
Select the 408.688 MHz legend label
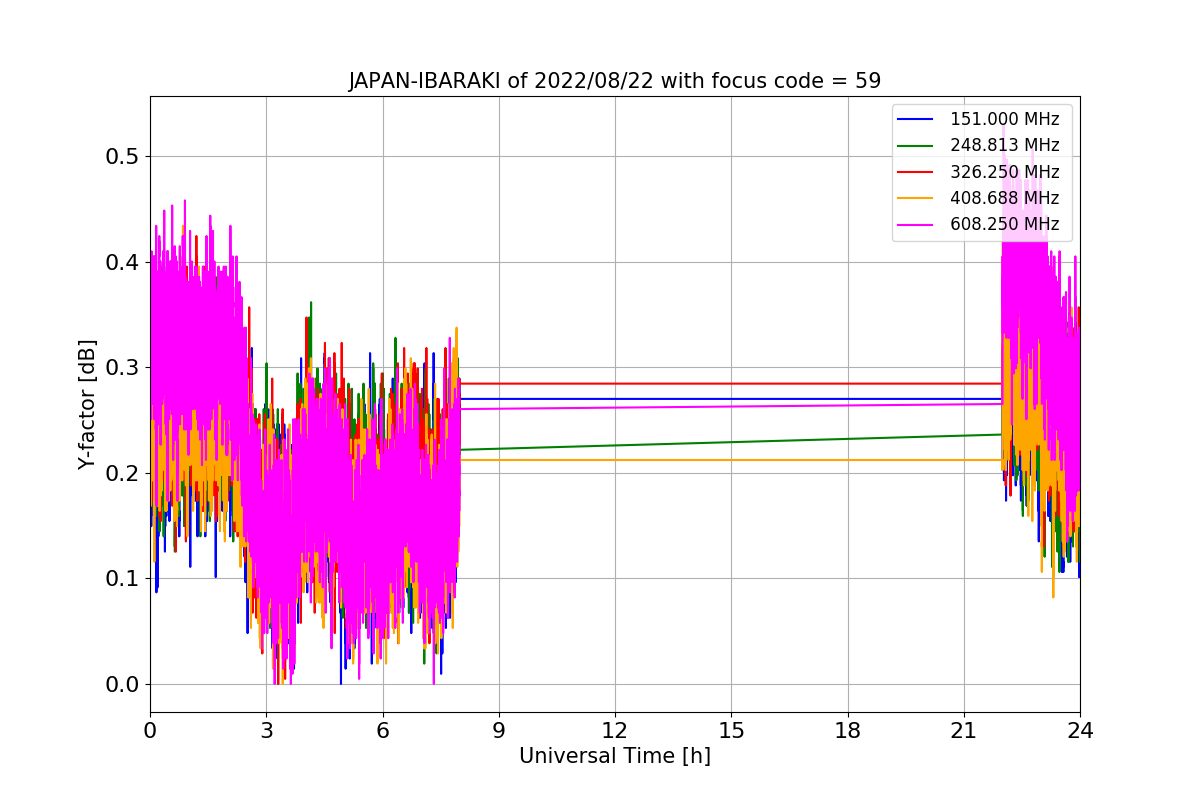pos(1004,198)
